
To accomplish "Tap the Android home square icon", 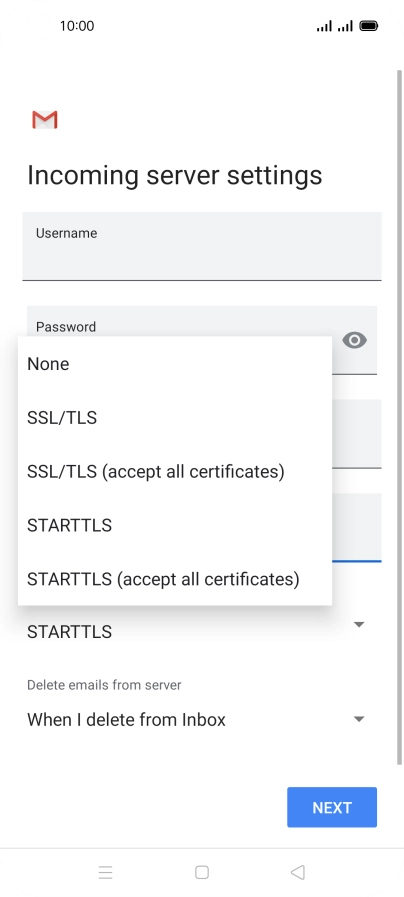I will [x=201, y=872].
